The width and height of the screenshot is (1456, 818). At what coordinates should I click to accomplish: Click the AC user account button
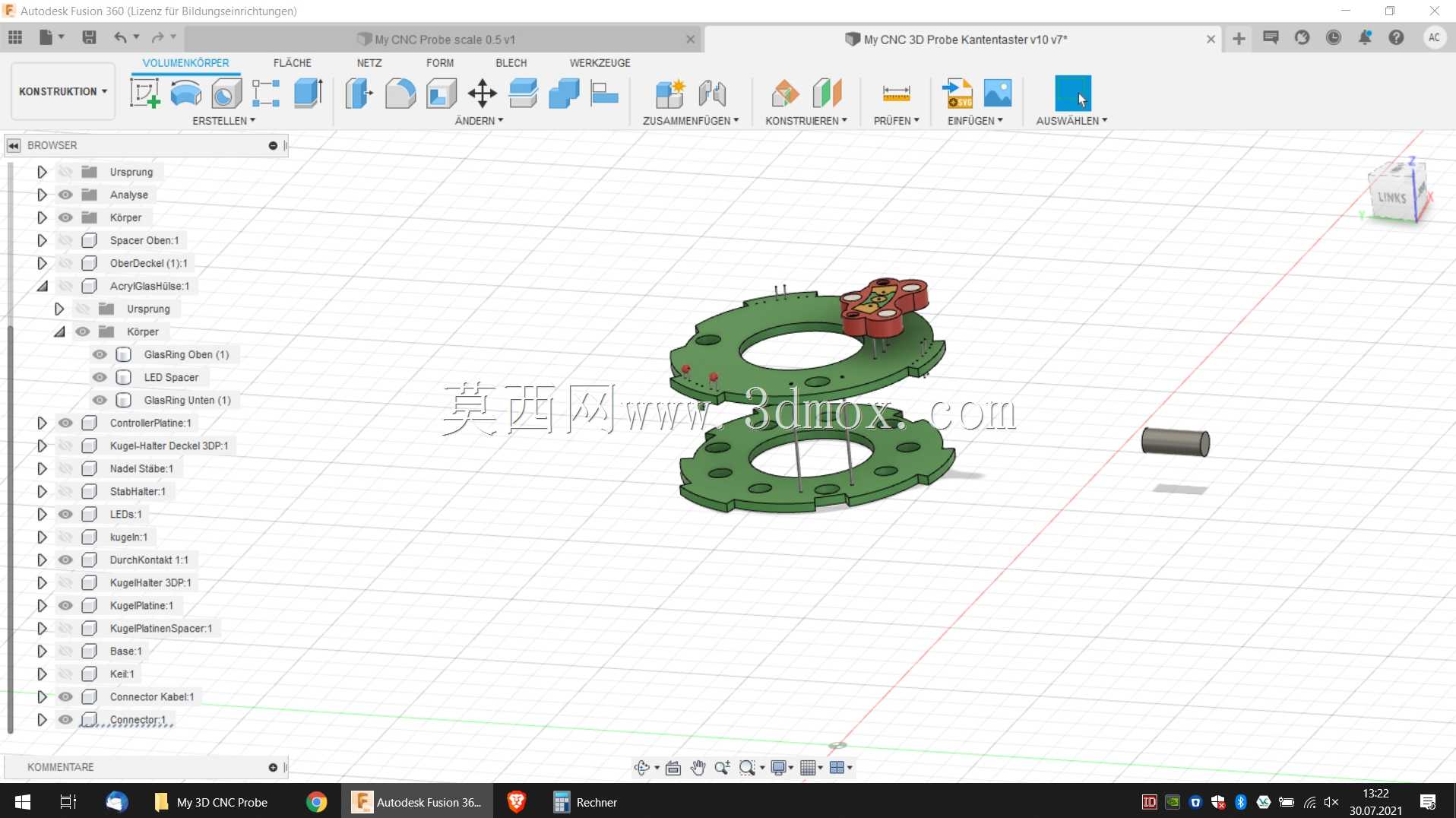click(1434, 37)
